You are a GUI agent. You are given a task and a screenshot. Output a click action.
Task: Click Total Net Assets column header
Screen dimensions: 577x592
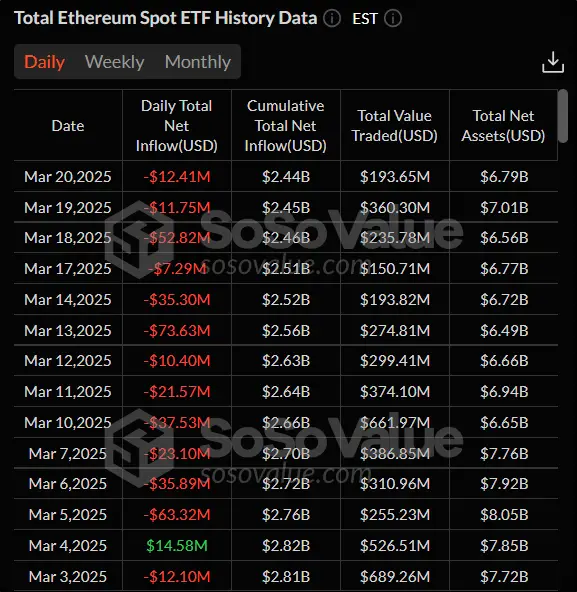(503, 126)
